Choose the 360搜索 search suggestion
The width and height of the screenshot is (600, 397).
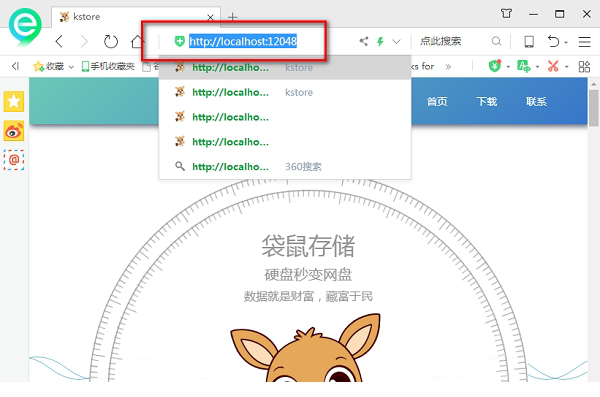[285, 167]
